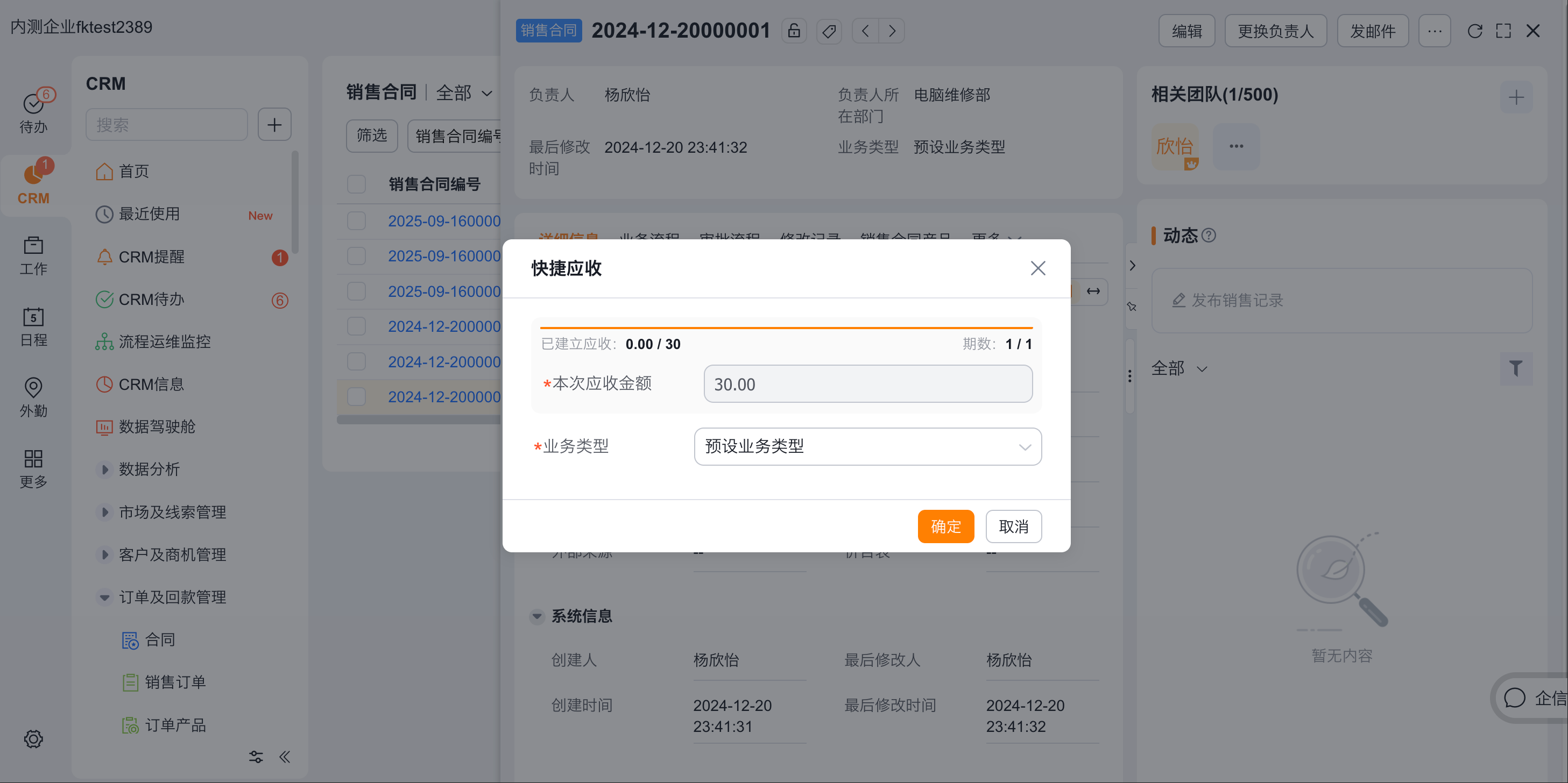Click the 本次应收金额 input field
This screenshot has width=1568, height=783.
(867, 384)
